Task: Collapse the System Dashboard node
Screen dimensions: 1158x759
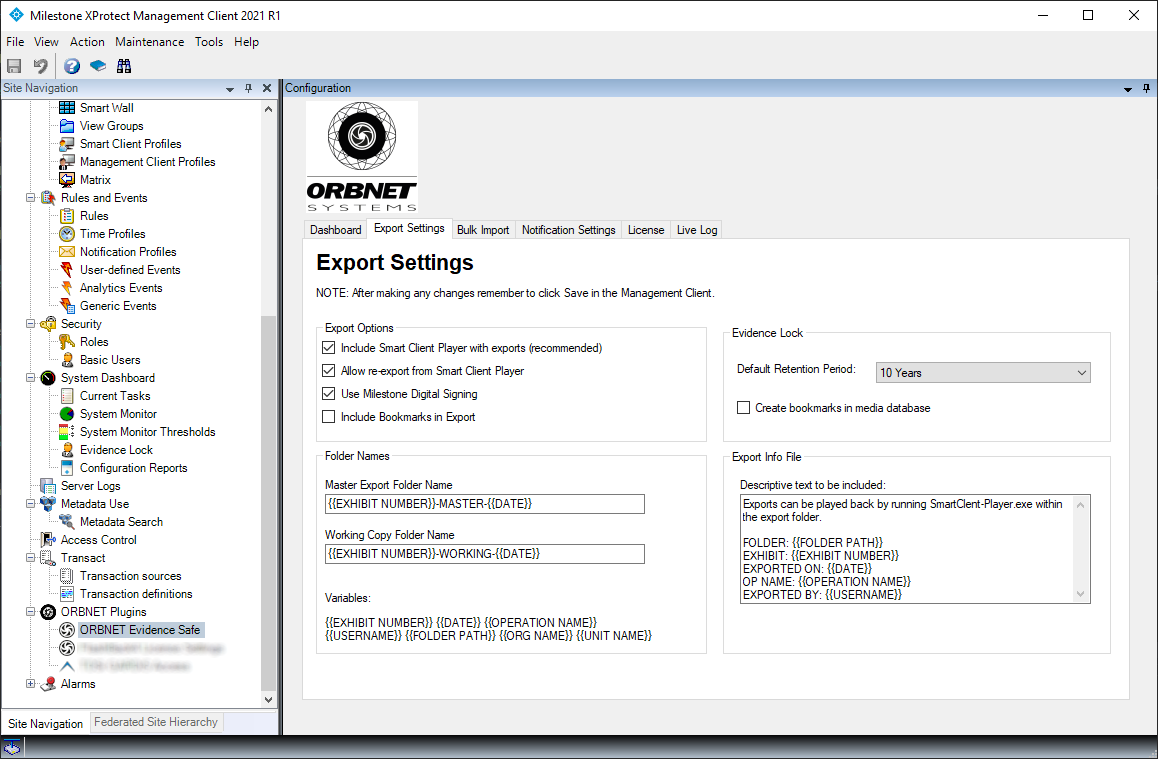Action: pyautogui.click(x=30, y=378)
